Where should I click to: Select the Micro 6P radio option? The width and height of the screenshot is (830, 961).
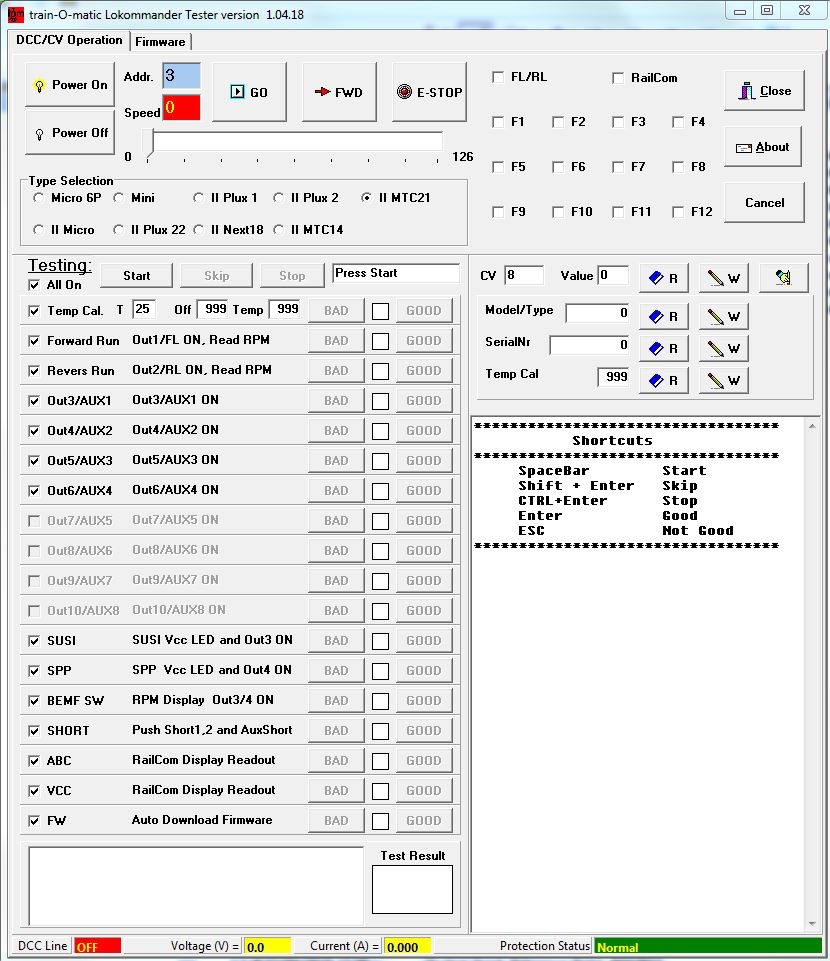pyautogui.click(x=39, y=198)
